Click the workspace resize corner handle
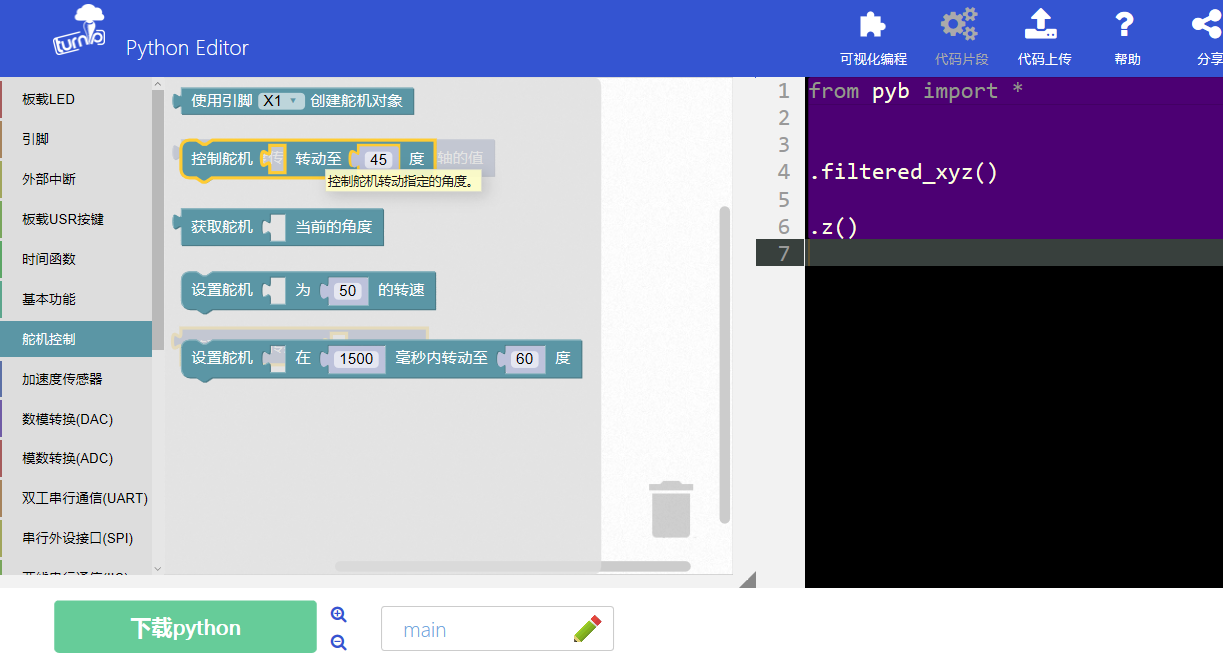Screen dimensions: 1223x658 point(748,580)
